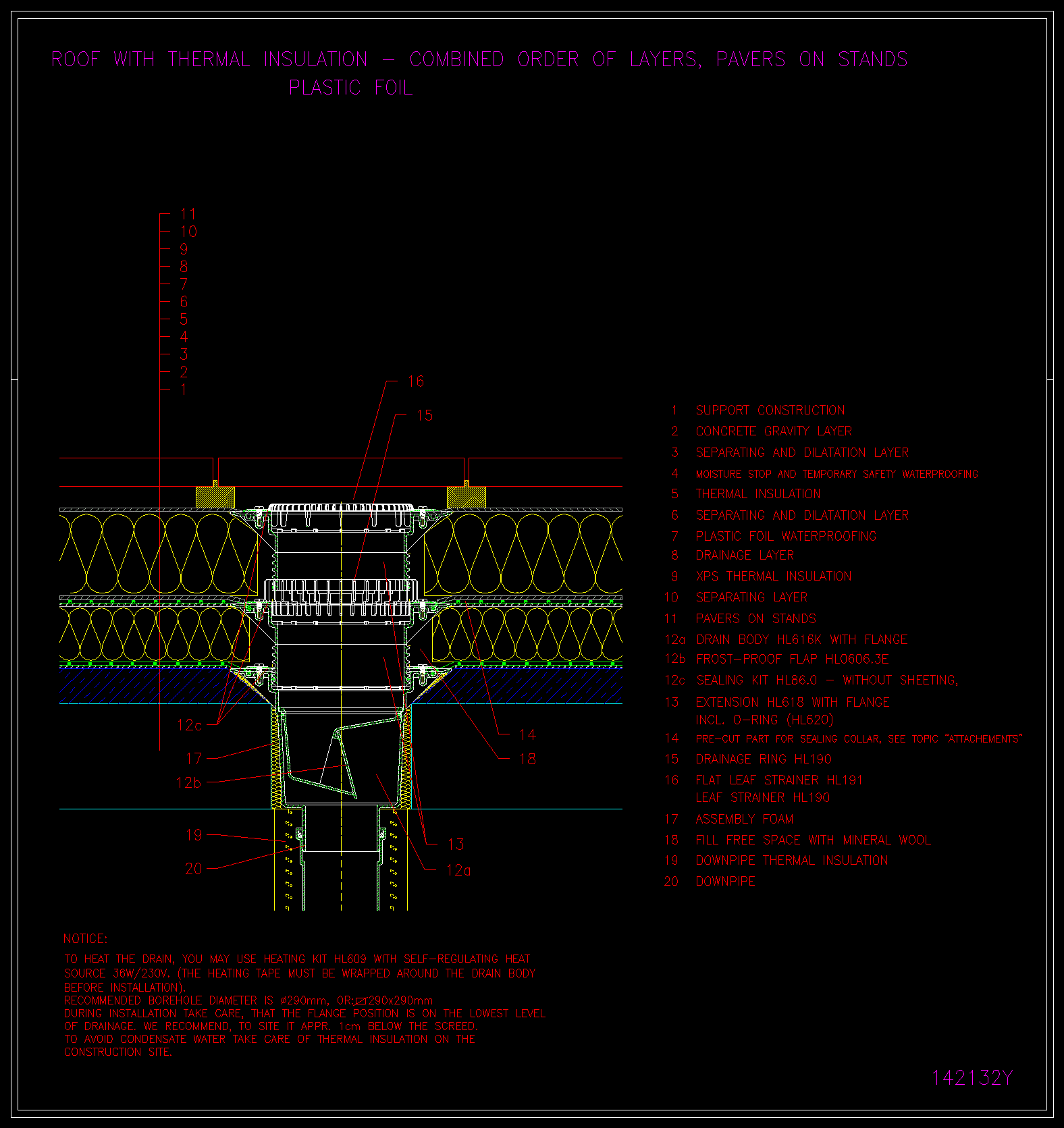
Task: Select note line mentioning 'HEATING KIT HL609'
Action: (x=297, y=959)
